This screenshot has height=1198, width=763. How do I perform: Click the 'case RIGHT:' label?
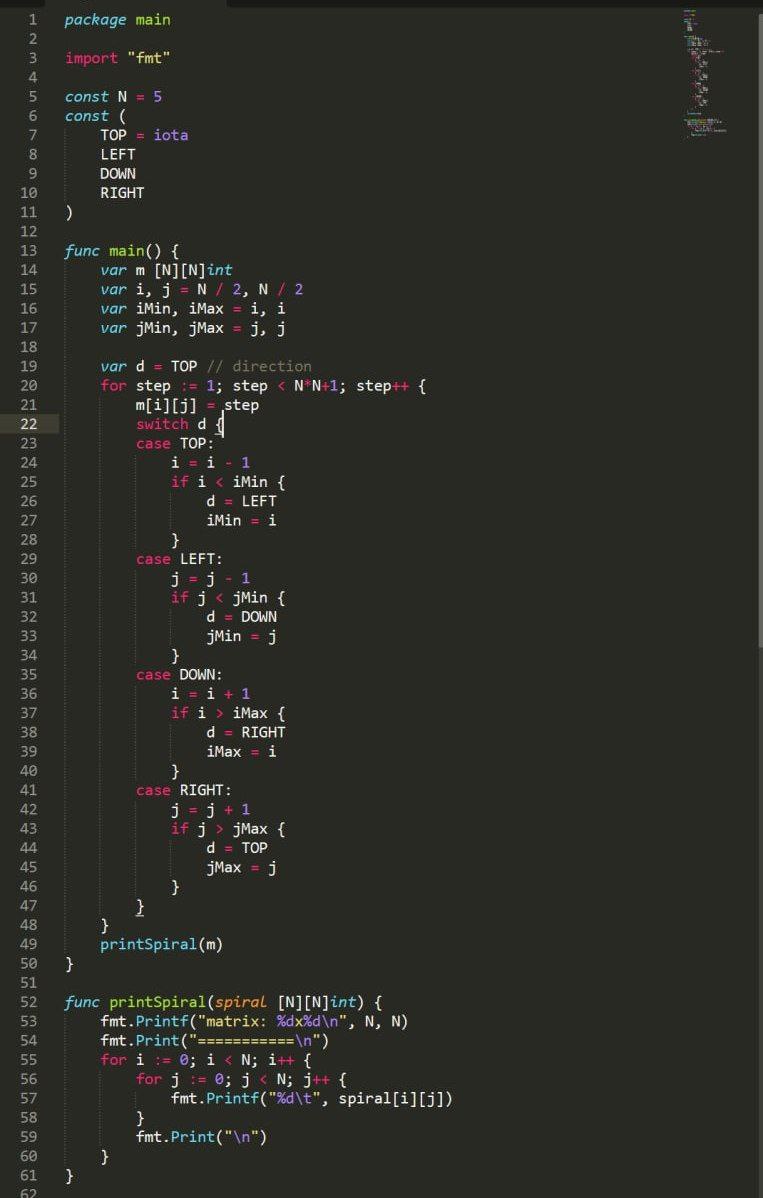click(184, 790)
